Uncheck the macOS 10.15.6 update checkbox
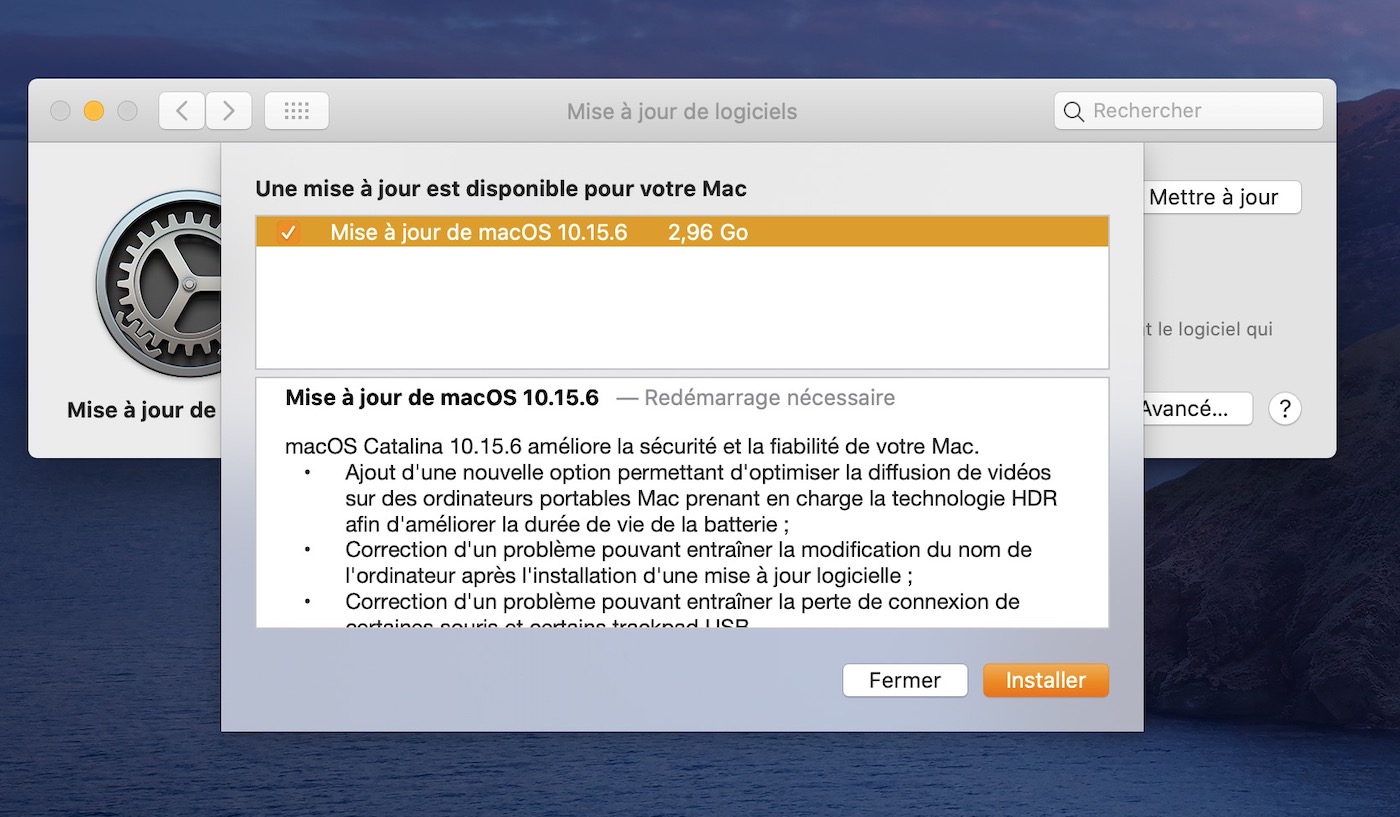Screen dimensions: 1400x817 (x=288, y=233)
